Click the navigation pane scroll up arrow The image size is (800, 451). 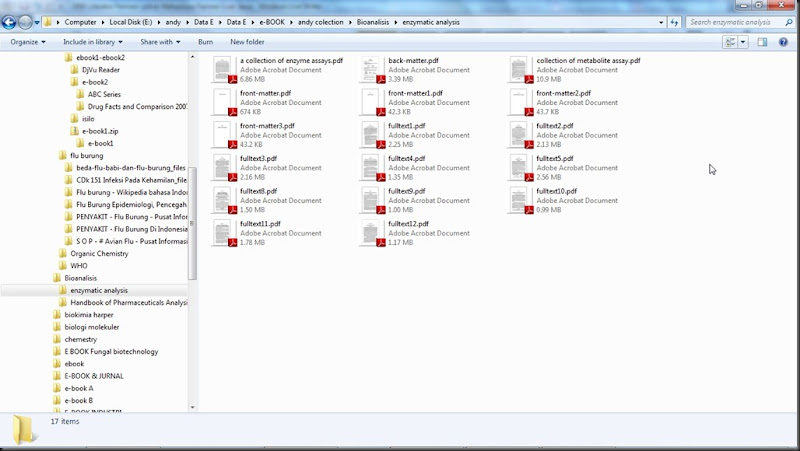(x=192, y=57)
